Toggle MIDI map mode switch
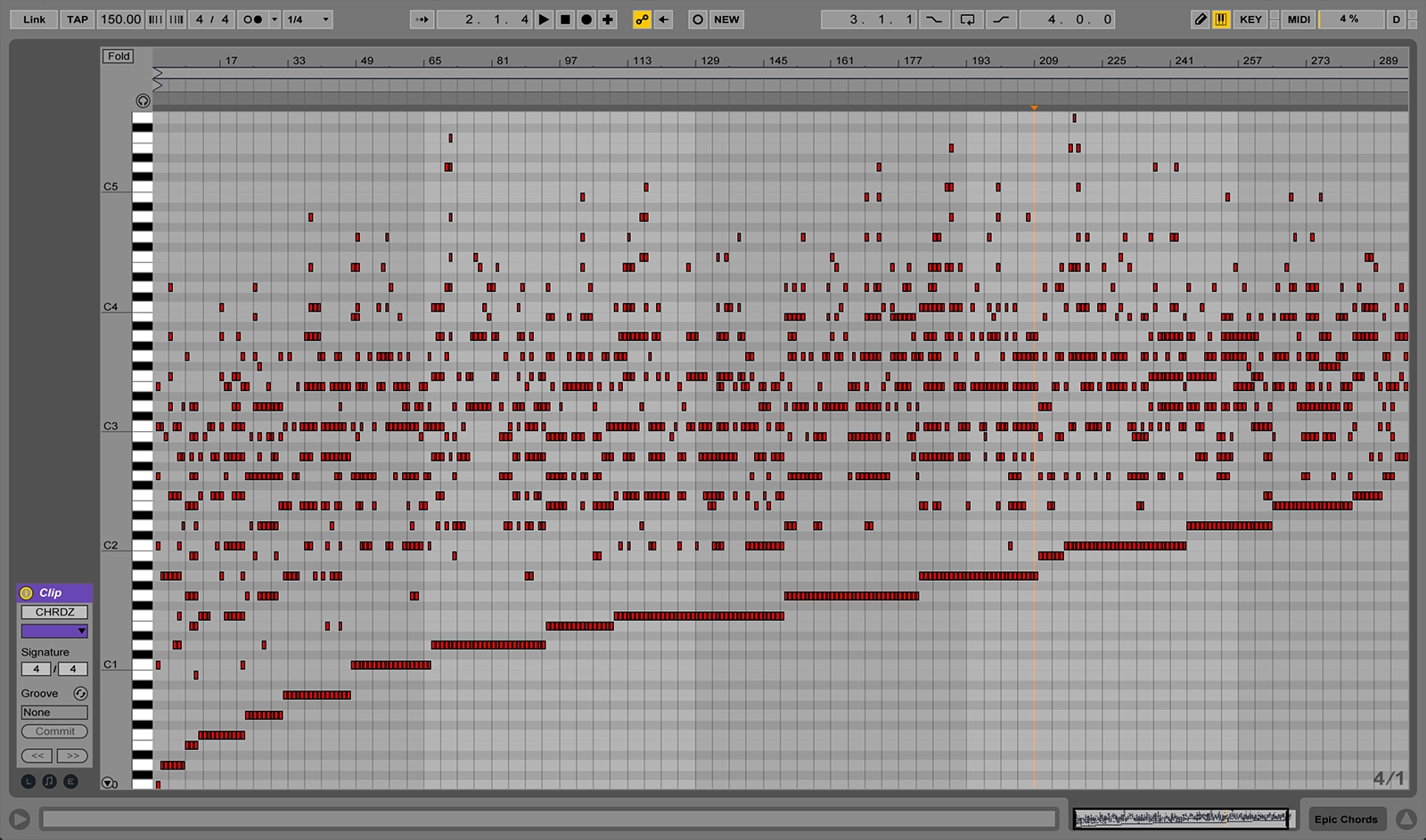The height and width of the screenshot is (840, 1426). (1299, 20)
